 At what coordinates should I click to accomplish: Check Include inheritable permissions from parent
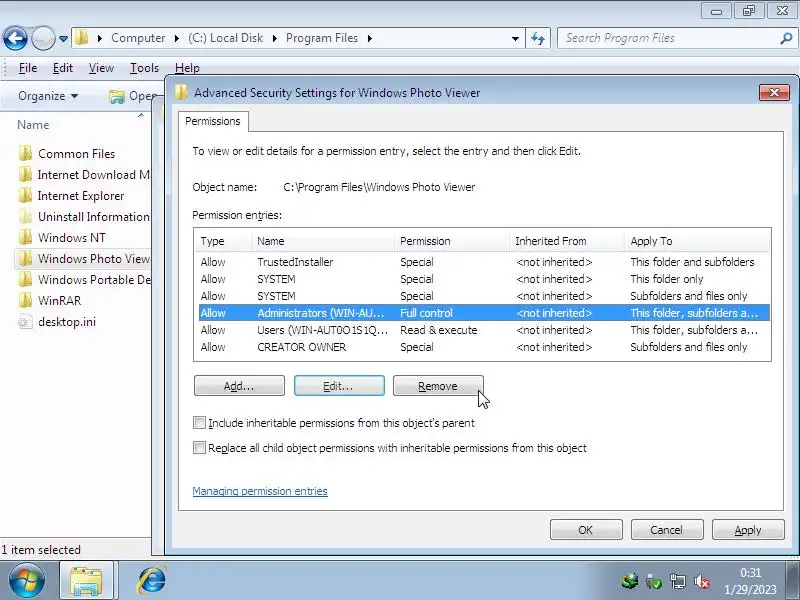199,423
